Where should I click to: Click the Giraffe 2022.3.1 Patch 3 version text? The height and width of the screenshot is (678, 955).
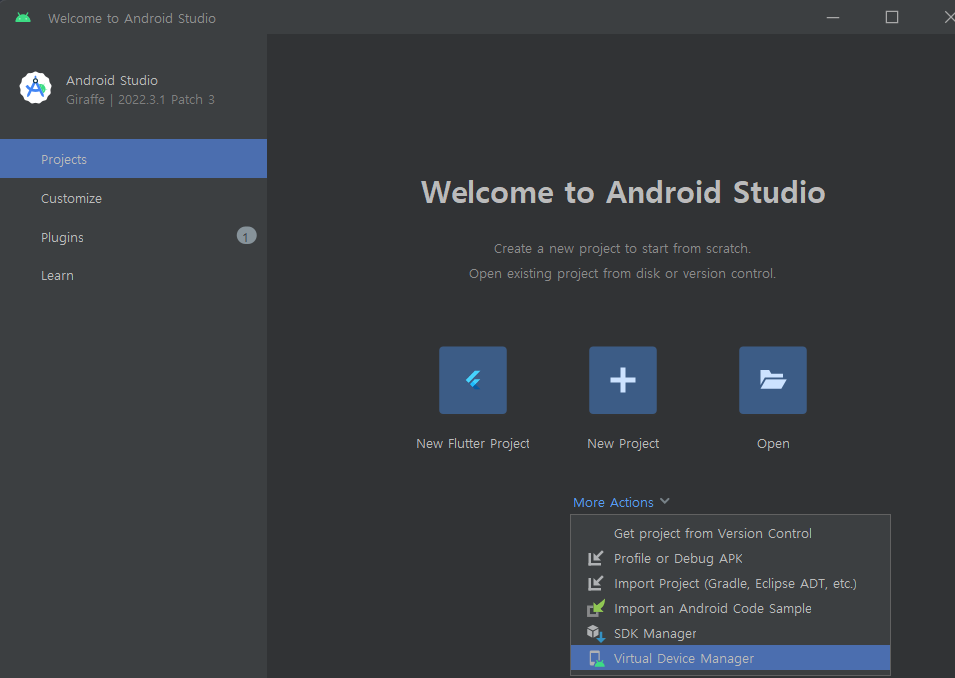pyautogui.click(x=140, y=99)
